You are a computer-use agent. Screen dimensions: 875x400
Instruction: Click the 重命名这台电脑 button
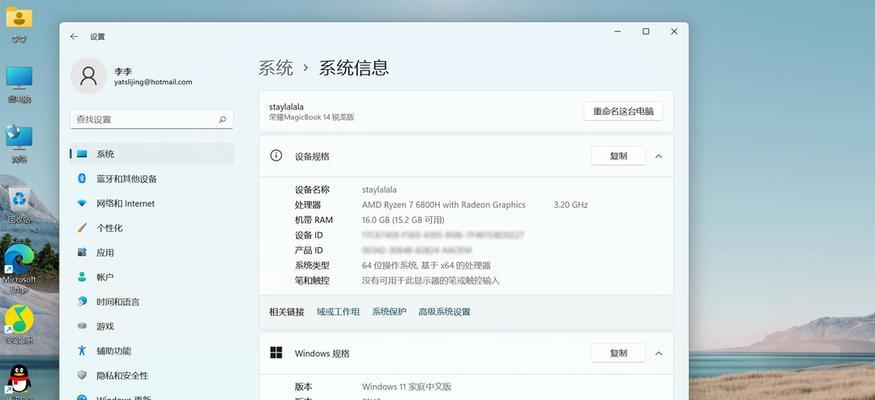623,111
